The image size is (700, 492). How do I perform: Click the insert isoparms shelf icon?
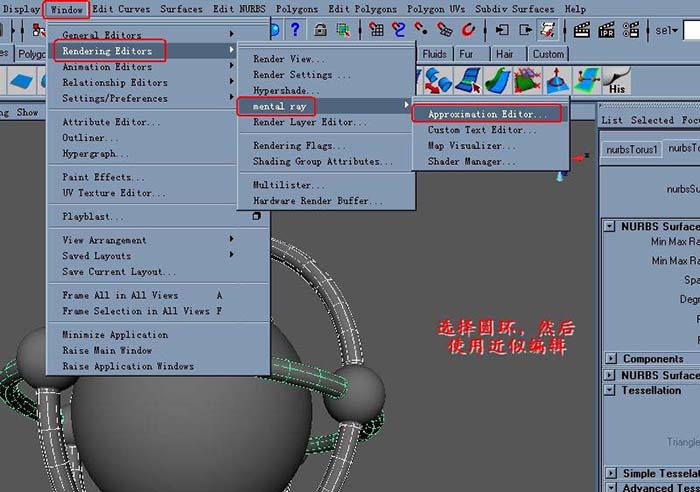click(468, 81)
